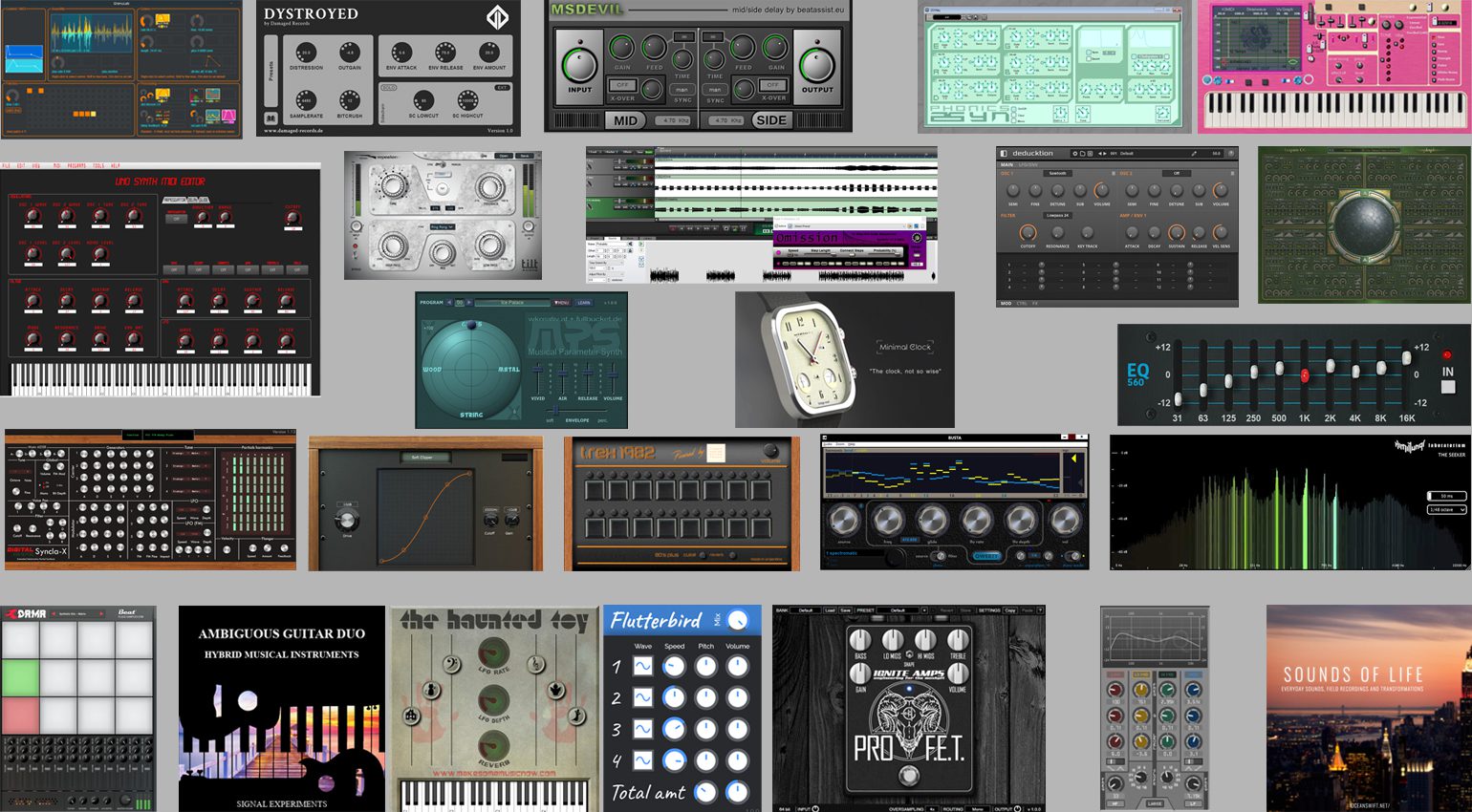Open the Dystroyed Presets vertical button
The height and width of the screenshot is (812, 1472).
(271, 71)
